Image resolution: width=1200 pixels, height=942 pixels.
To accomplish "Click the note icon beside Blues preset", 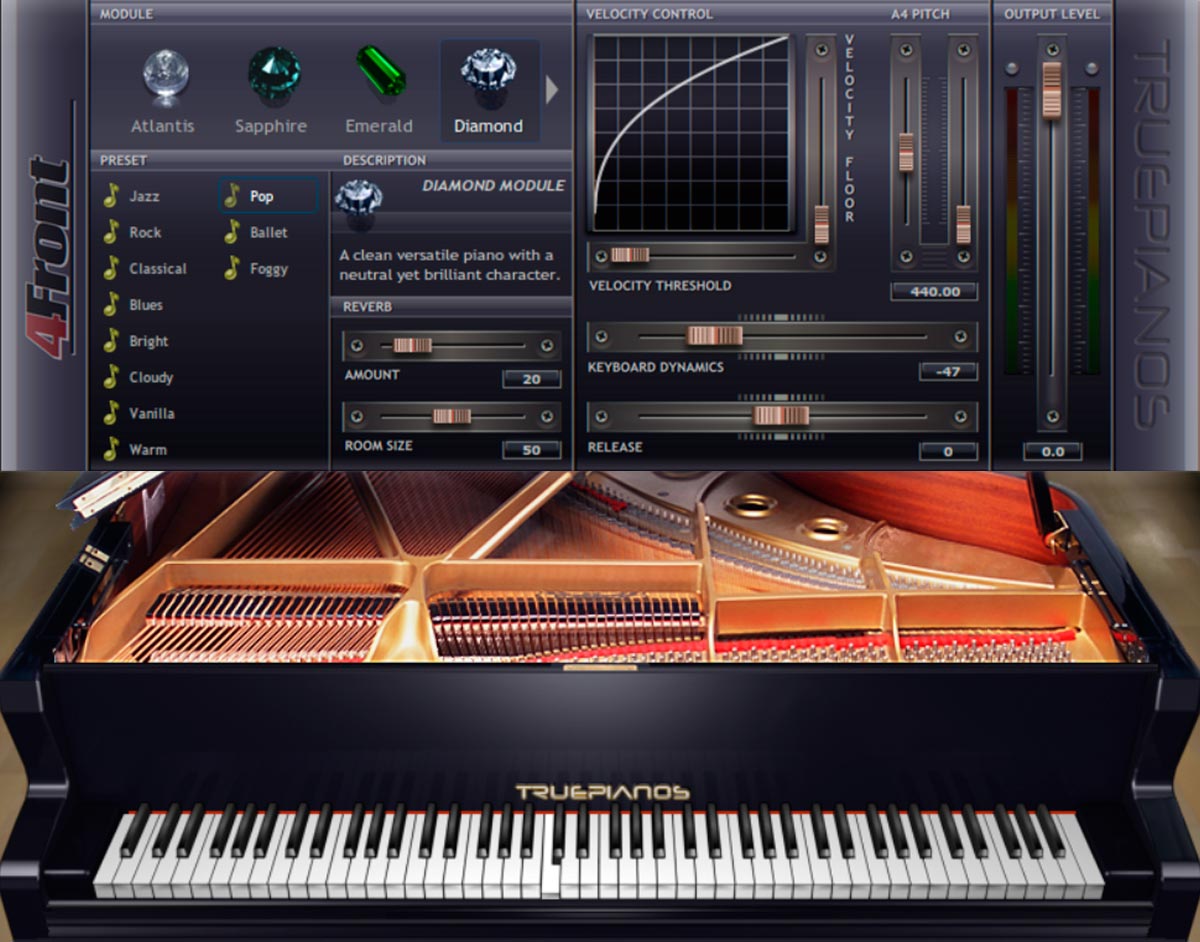I will pos(111,304).
